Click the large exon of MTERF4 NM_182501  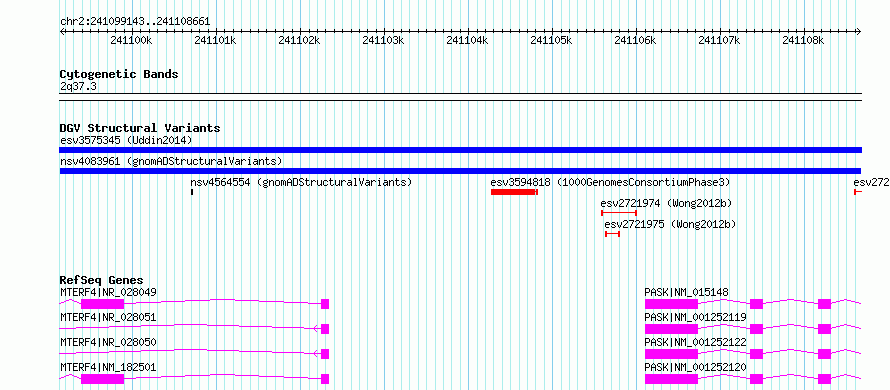pos(103,379)
